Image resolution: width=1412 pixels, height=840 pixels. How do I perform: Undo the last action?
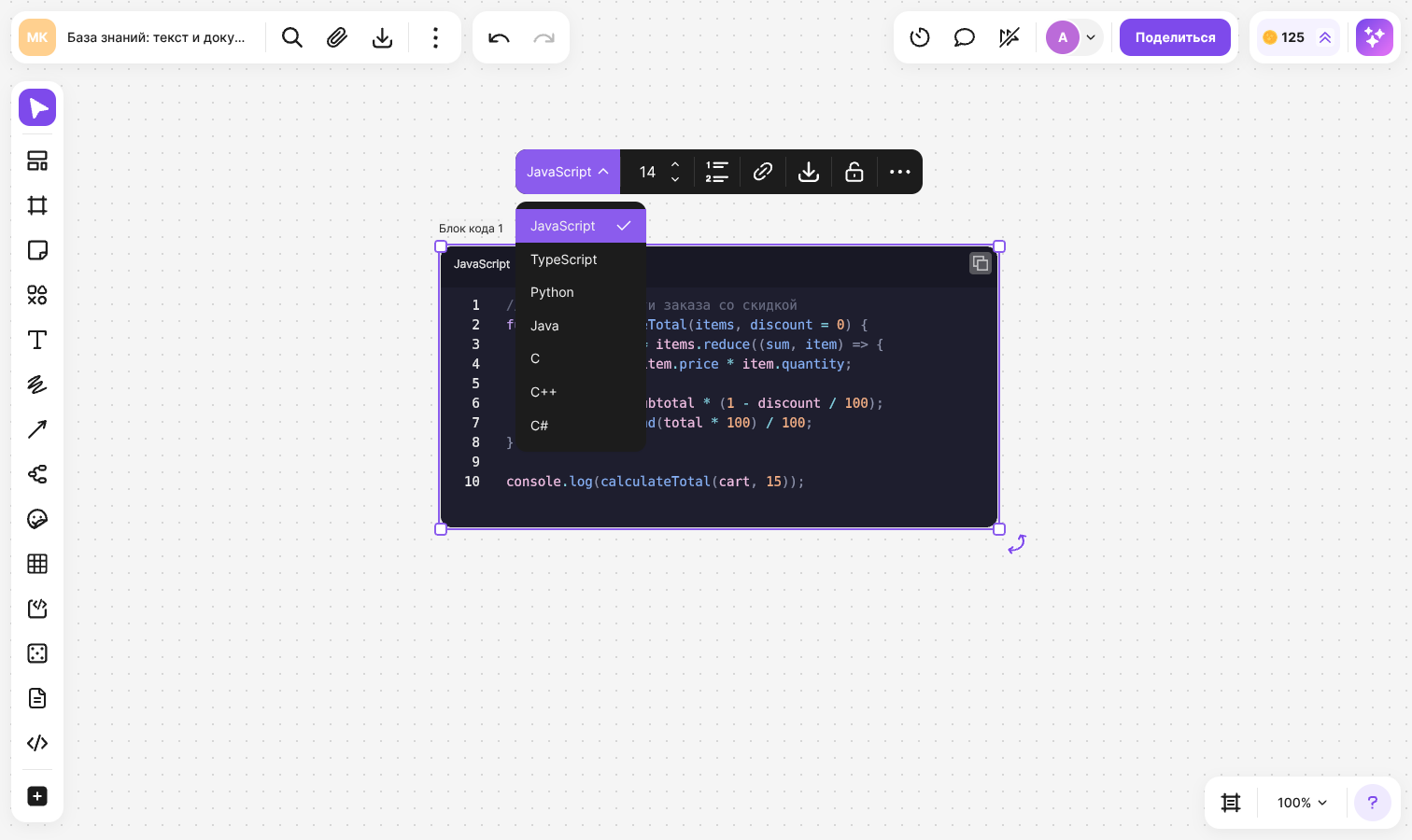click(499, 37)
